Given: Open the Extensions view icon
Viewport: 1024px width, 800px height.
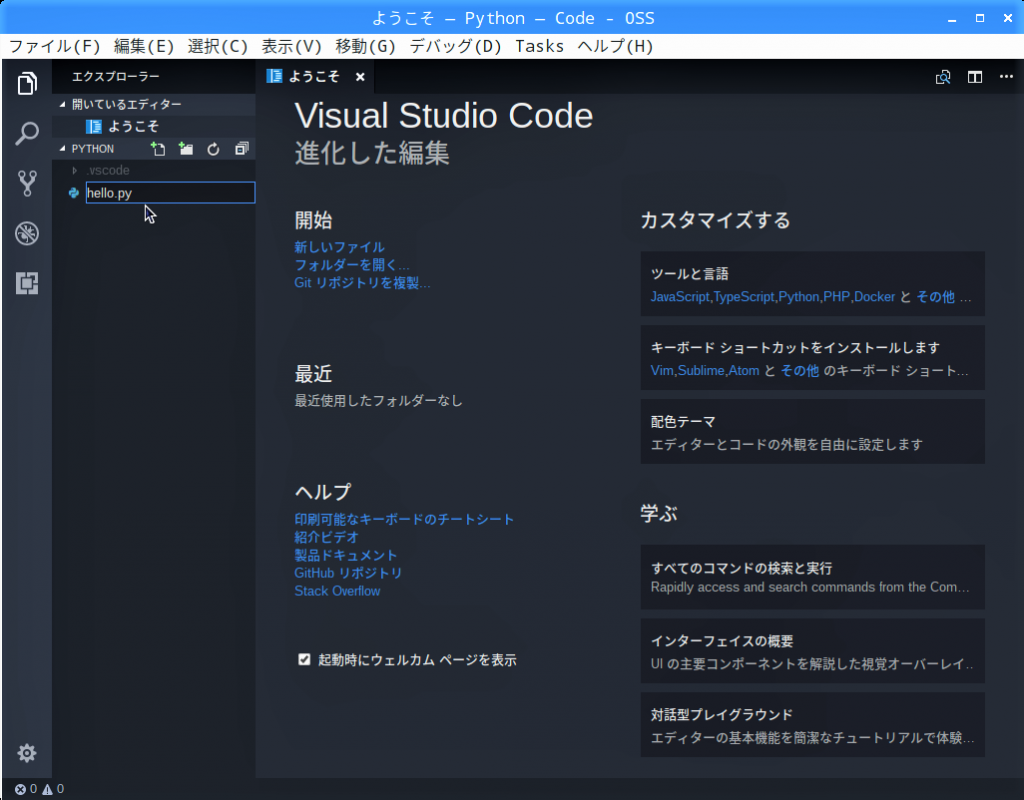Looking at the screenshot, I should point(27,283).
